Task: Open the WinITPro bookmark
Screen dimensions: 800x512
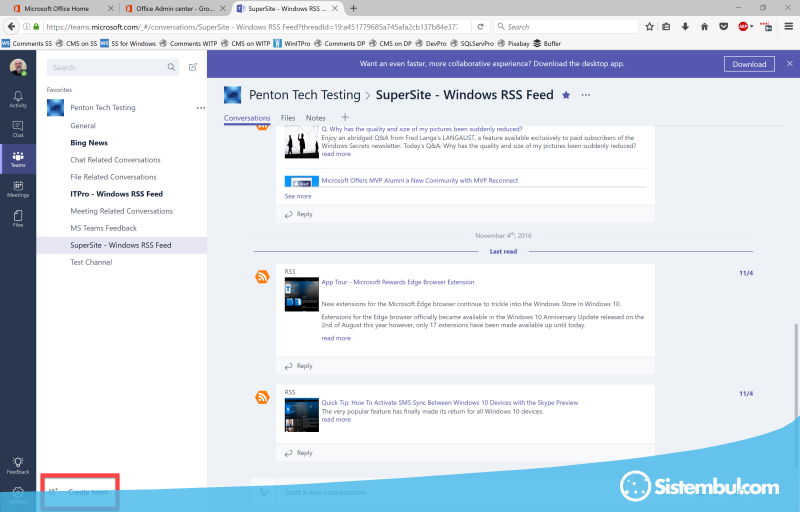Action: pos(292,43)
